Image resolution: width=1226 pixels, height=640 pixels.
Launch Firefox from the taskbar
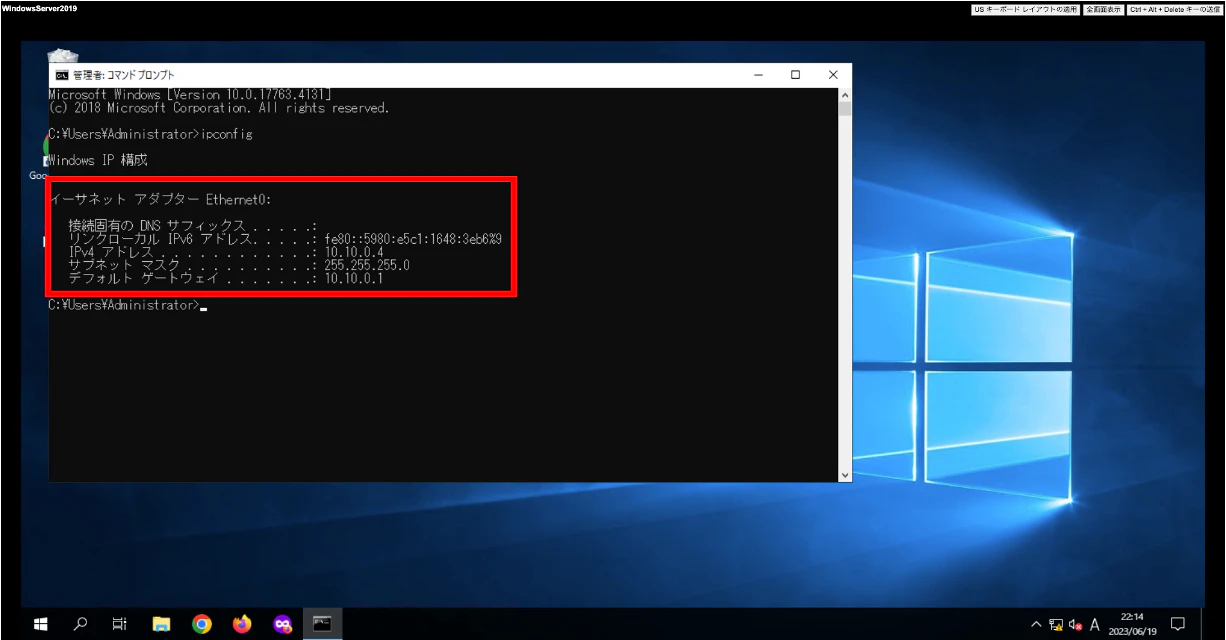[242, 624]
